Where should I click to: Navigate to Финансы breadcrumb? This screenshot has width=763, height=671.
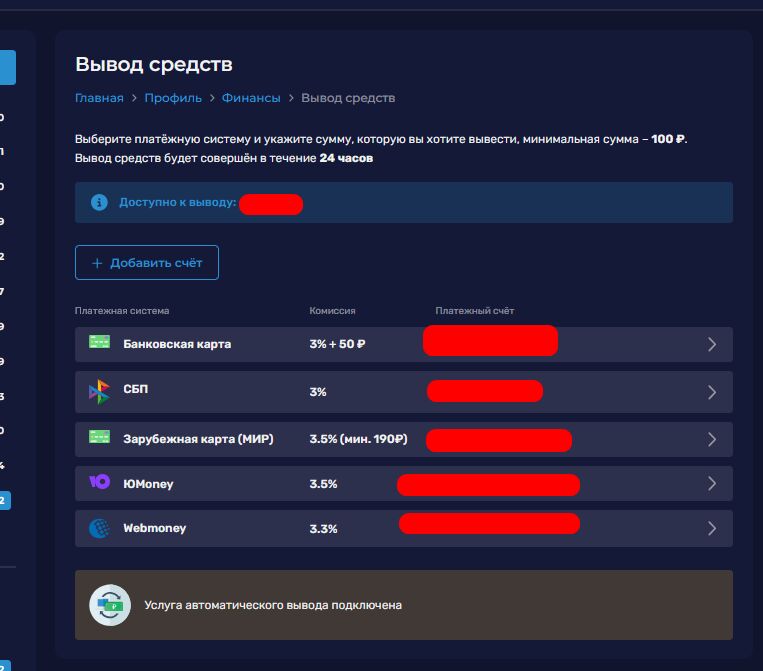(251, 98)
